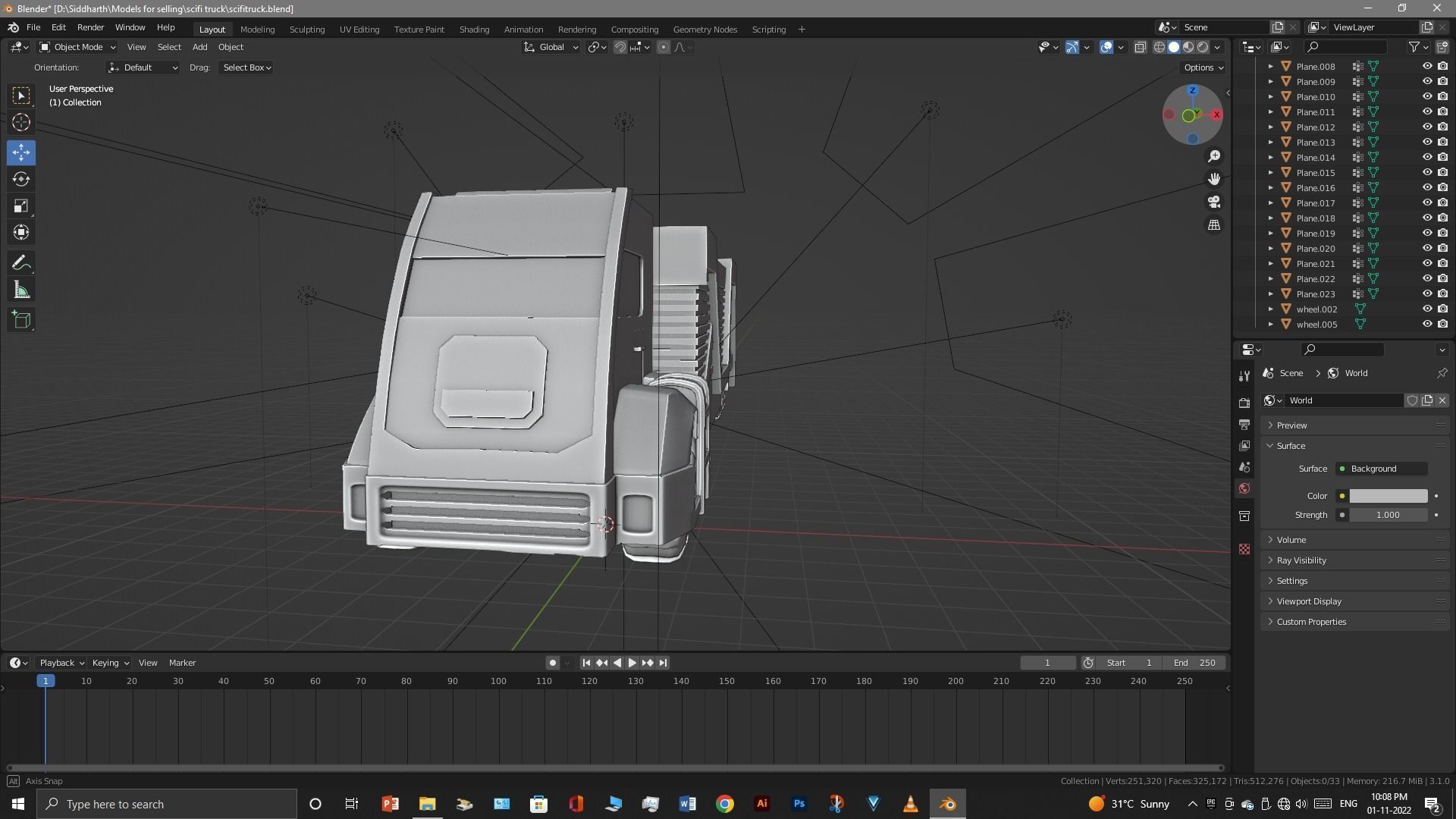
Task: Toggle camera view icon
Action: (1214, 202)
